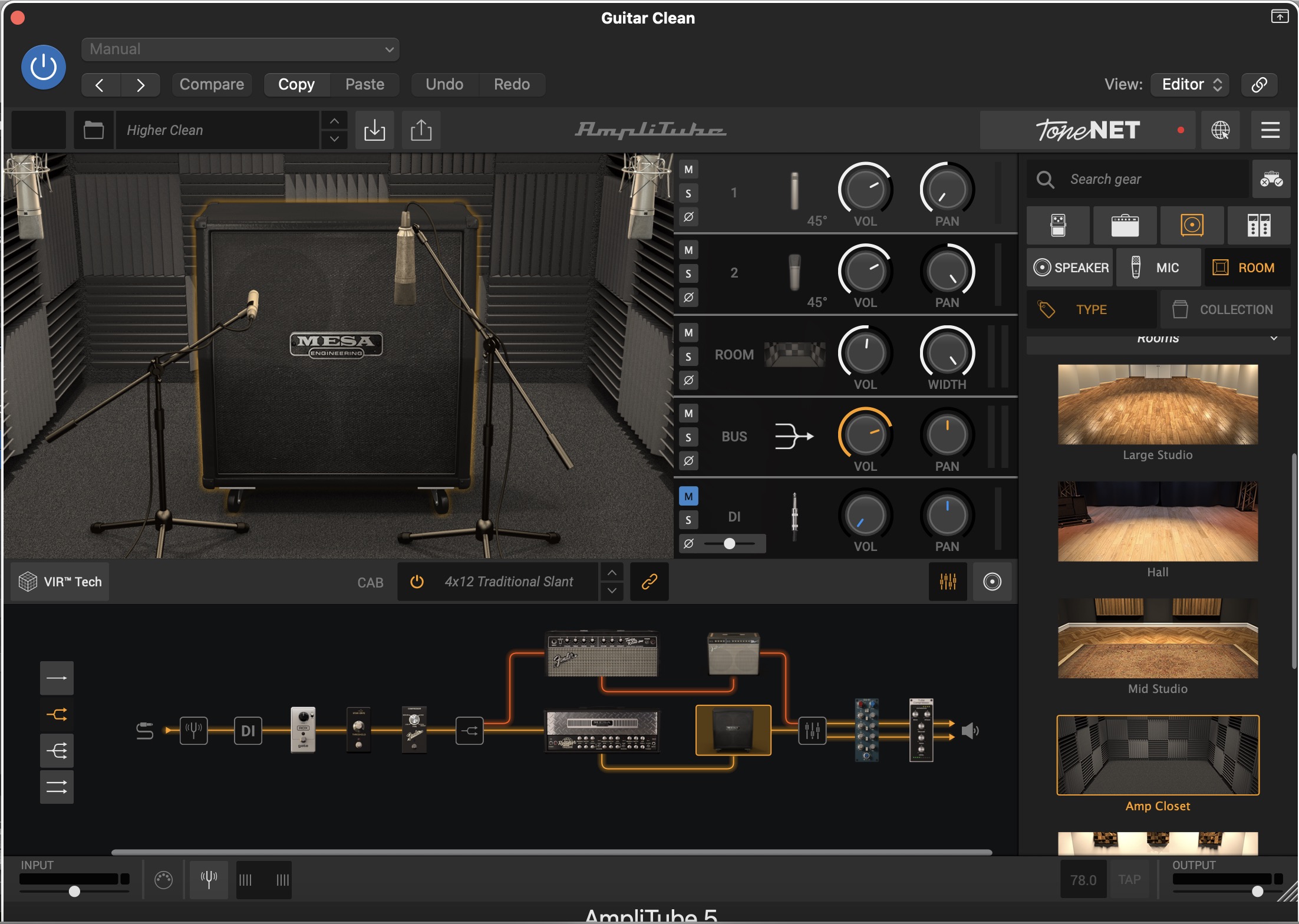Toggle the CAB power button
The height and width of the screenshot is (924, 1299).
417,582
